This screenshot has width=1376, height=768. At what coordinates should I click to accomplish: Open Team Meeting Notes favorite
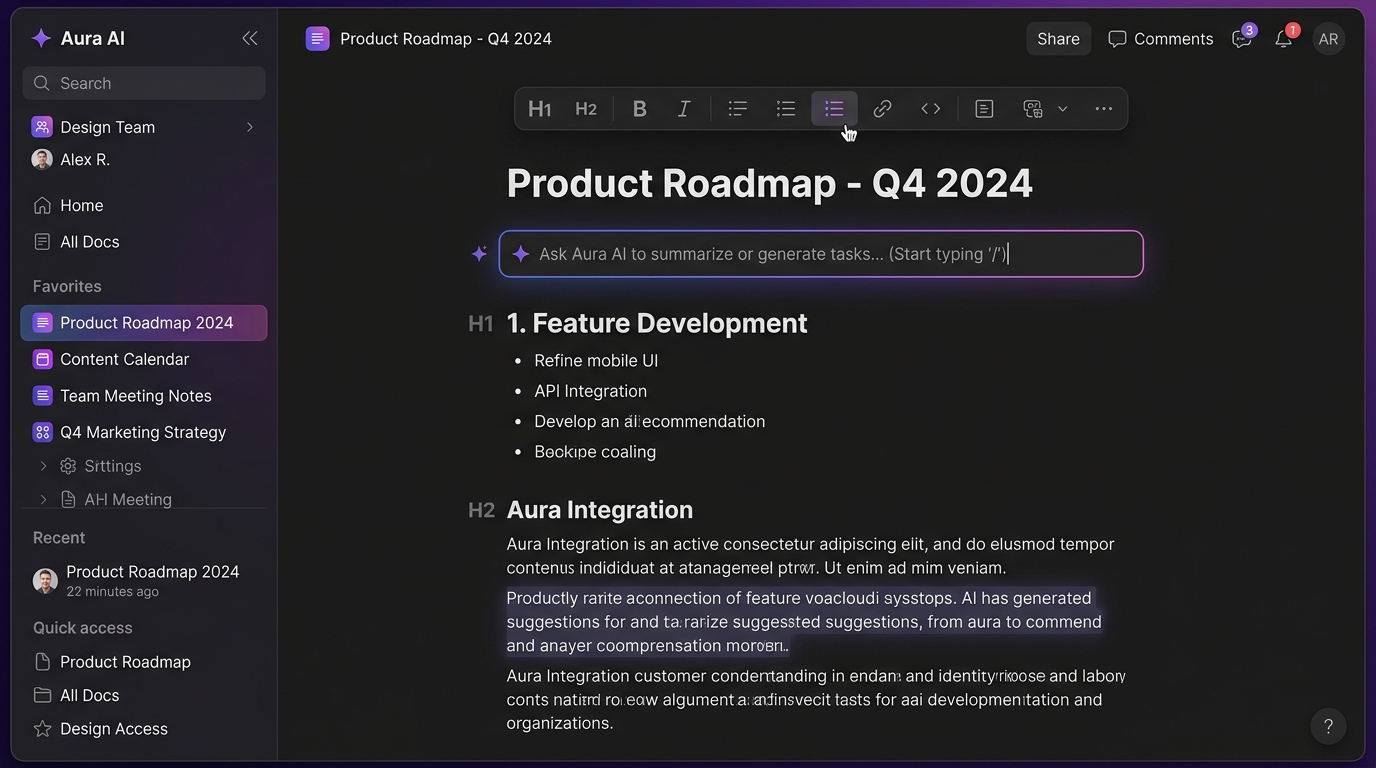[x=122, y=395]
